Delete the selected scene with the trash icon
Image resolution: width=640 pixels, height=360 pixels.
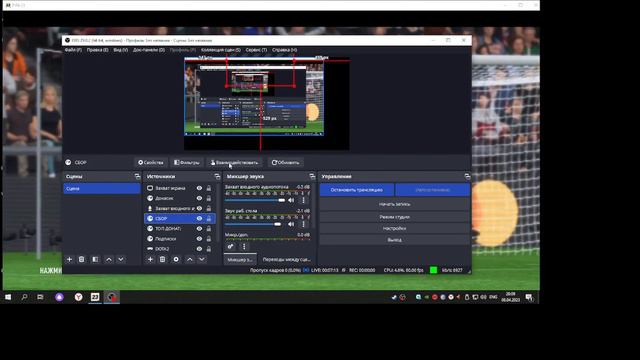pos(82,259)
